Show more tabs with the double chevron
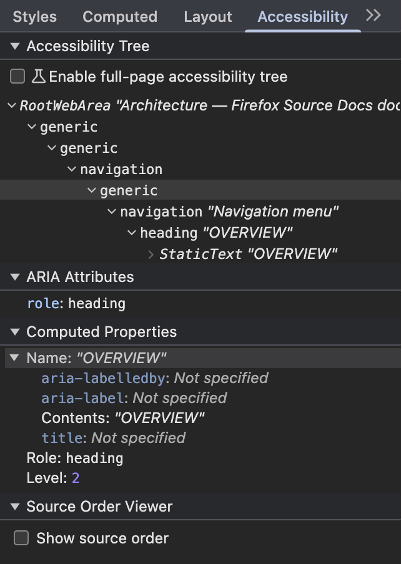402x564 pixels. [x=373, y=15]
